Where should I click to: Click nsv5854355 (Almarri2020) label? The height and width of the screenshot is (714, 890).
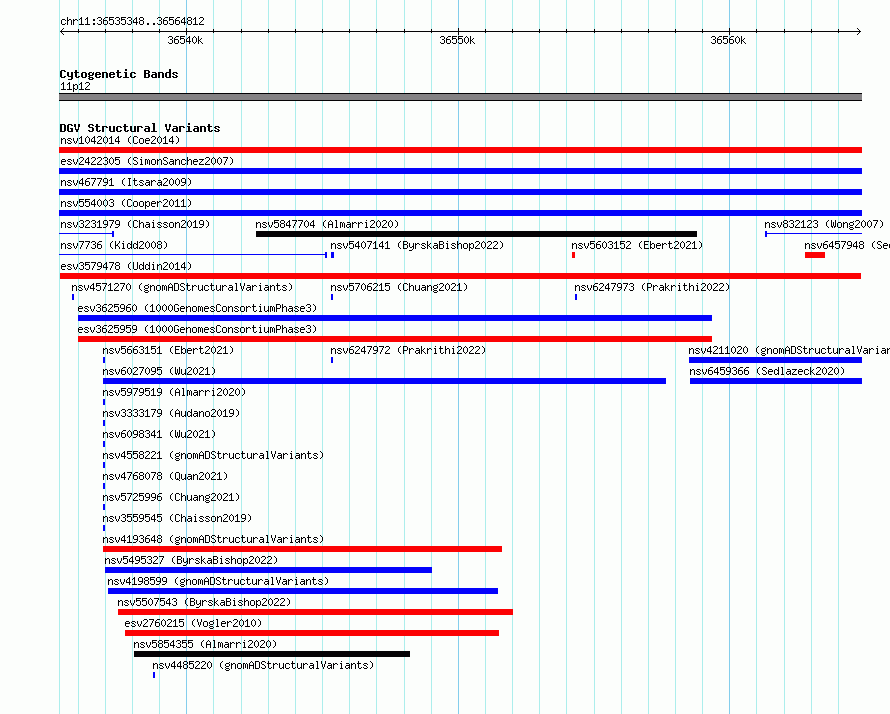tap(205, 644)
